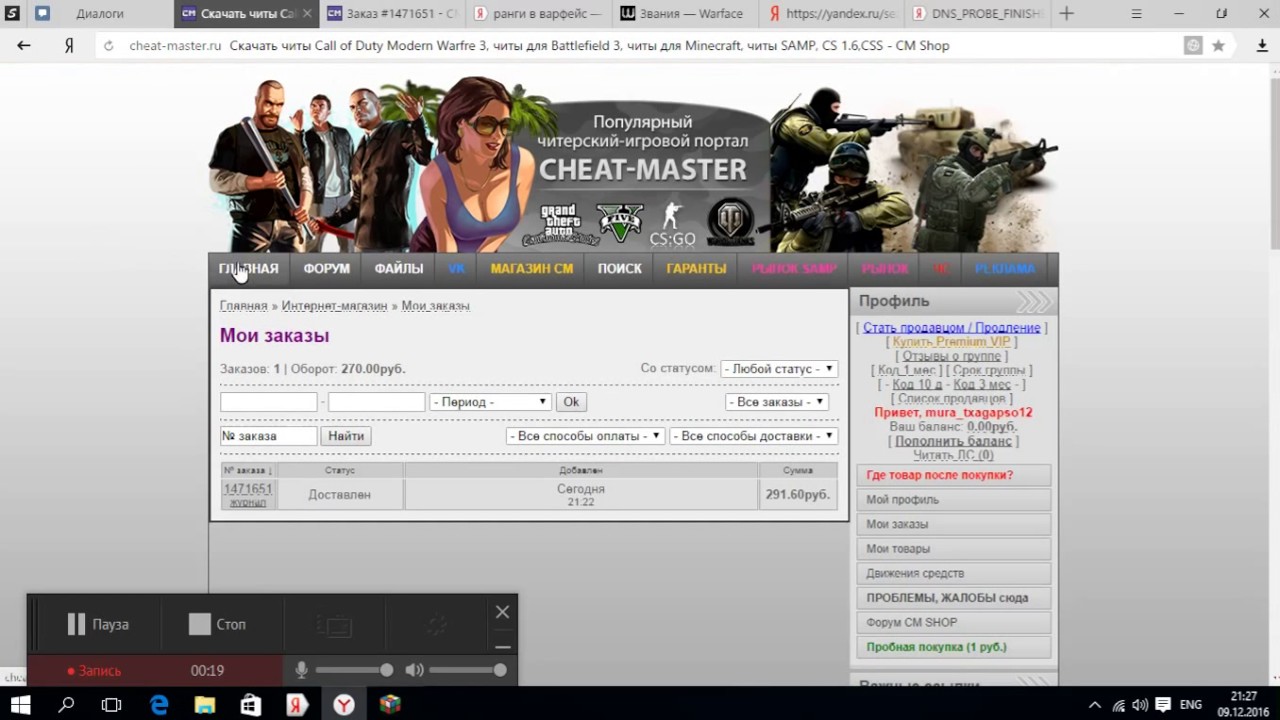This screenshot has width=1280, height=720.
Task: Show hidden system tray icons
Action: [1095, 704]
